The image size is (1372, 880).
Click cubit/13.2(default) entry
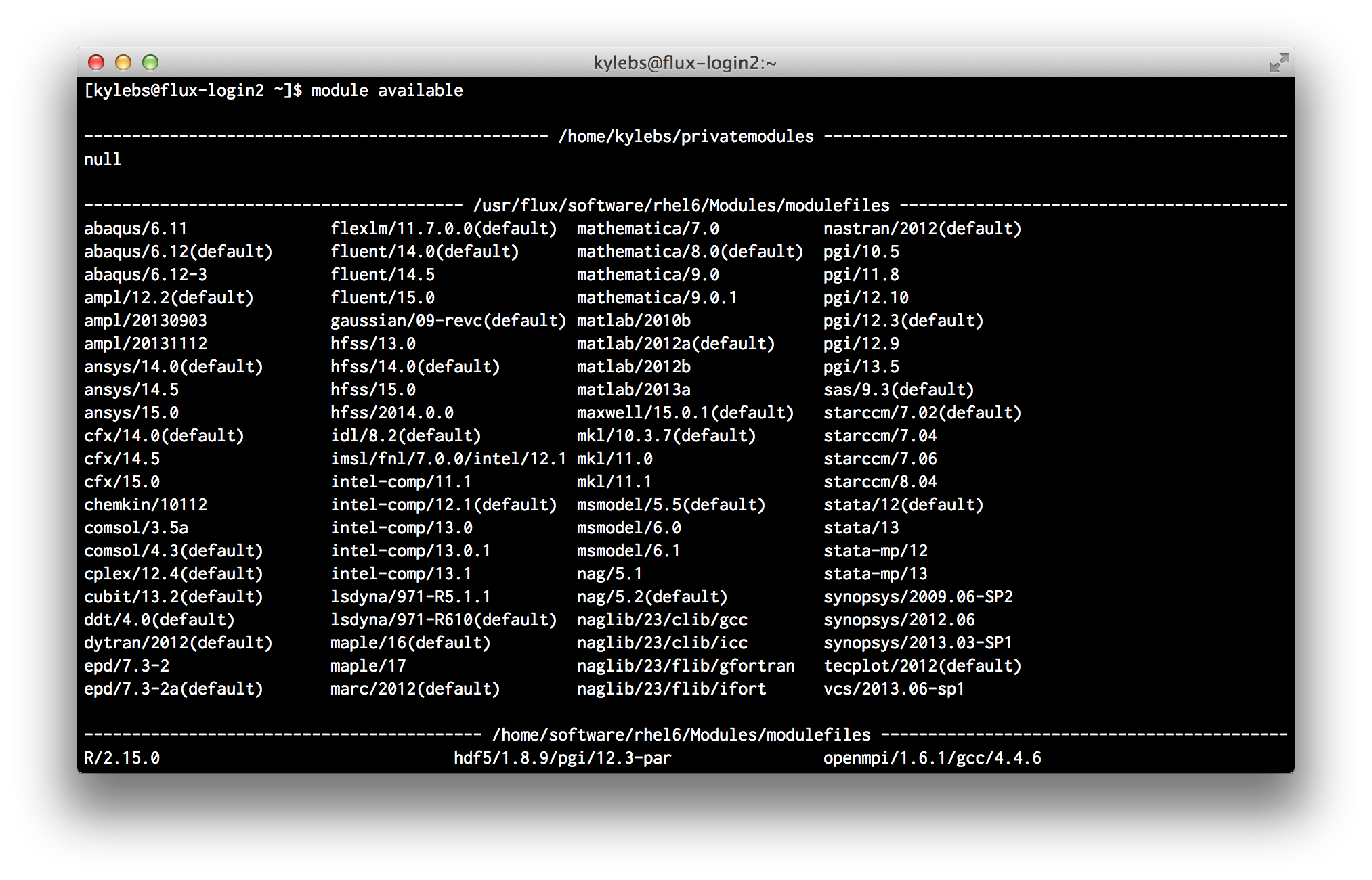coord(173,596)
